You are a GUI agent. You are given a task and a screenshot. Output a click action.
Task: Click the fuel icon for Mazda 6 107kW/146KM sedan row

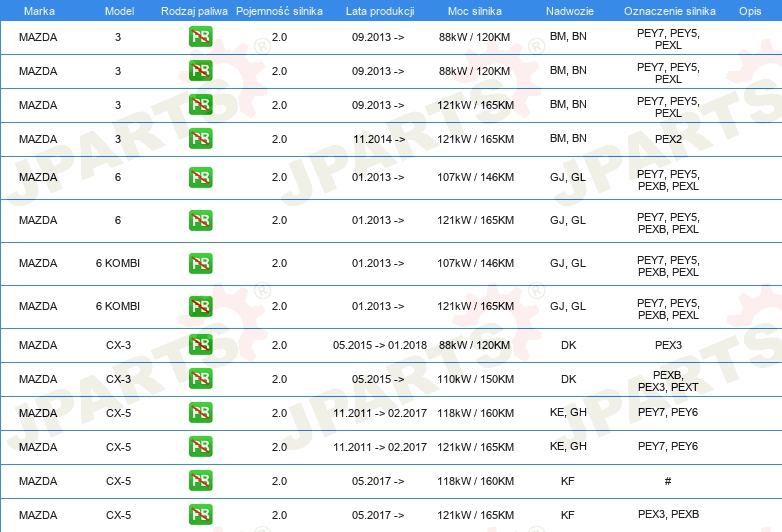pyautogui.click(x=200, y=177)
